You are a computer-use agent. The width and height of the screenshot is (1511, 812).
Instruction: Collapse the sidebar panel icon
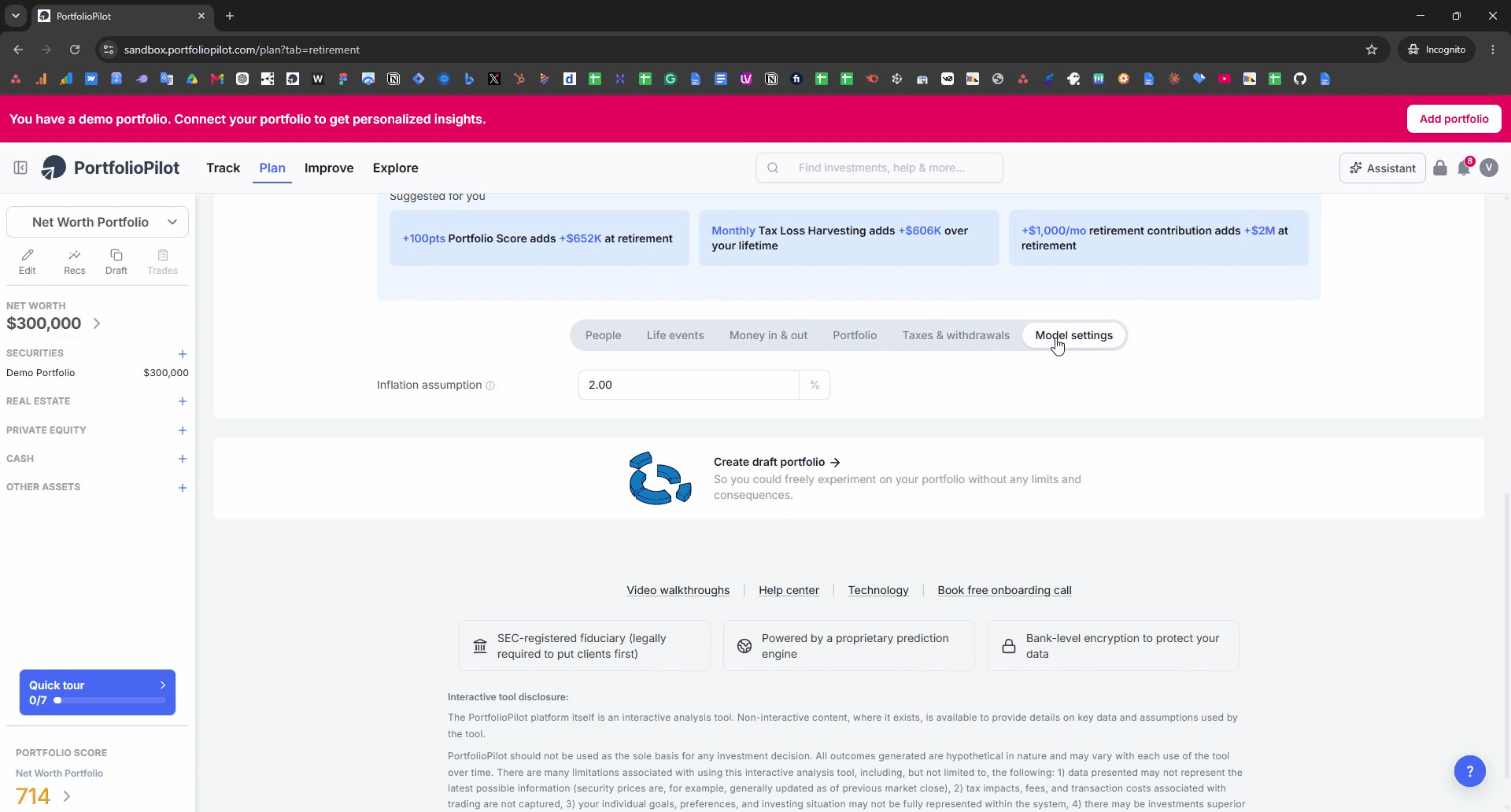20,168
